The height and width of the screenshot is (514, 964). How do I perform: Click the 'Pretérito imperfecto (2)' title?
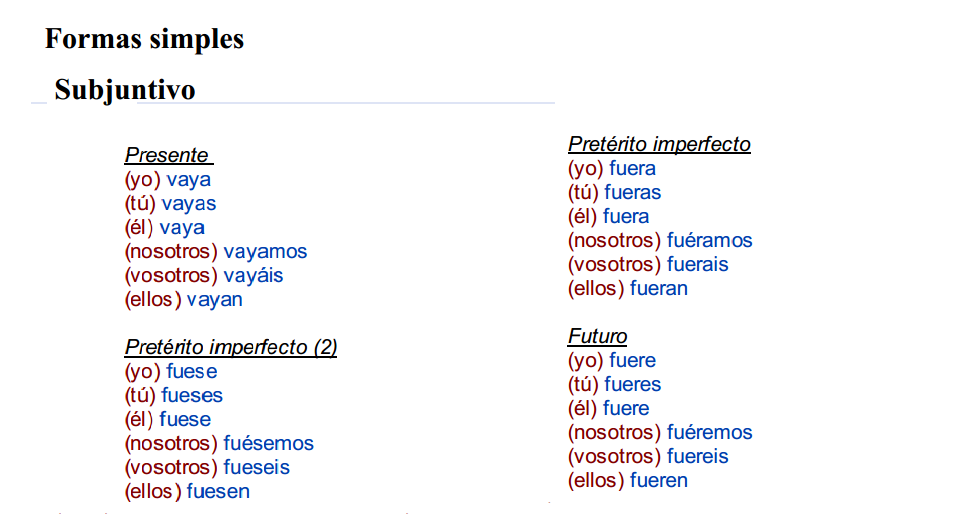pos(231,347)
